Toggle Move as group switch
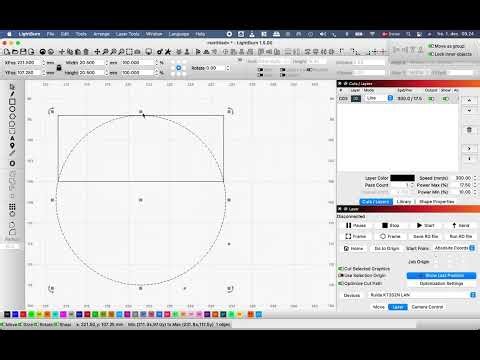Viewport: 480px width, 360px height. pyautogui.click(x=431, y=46)
